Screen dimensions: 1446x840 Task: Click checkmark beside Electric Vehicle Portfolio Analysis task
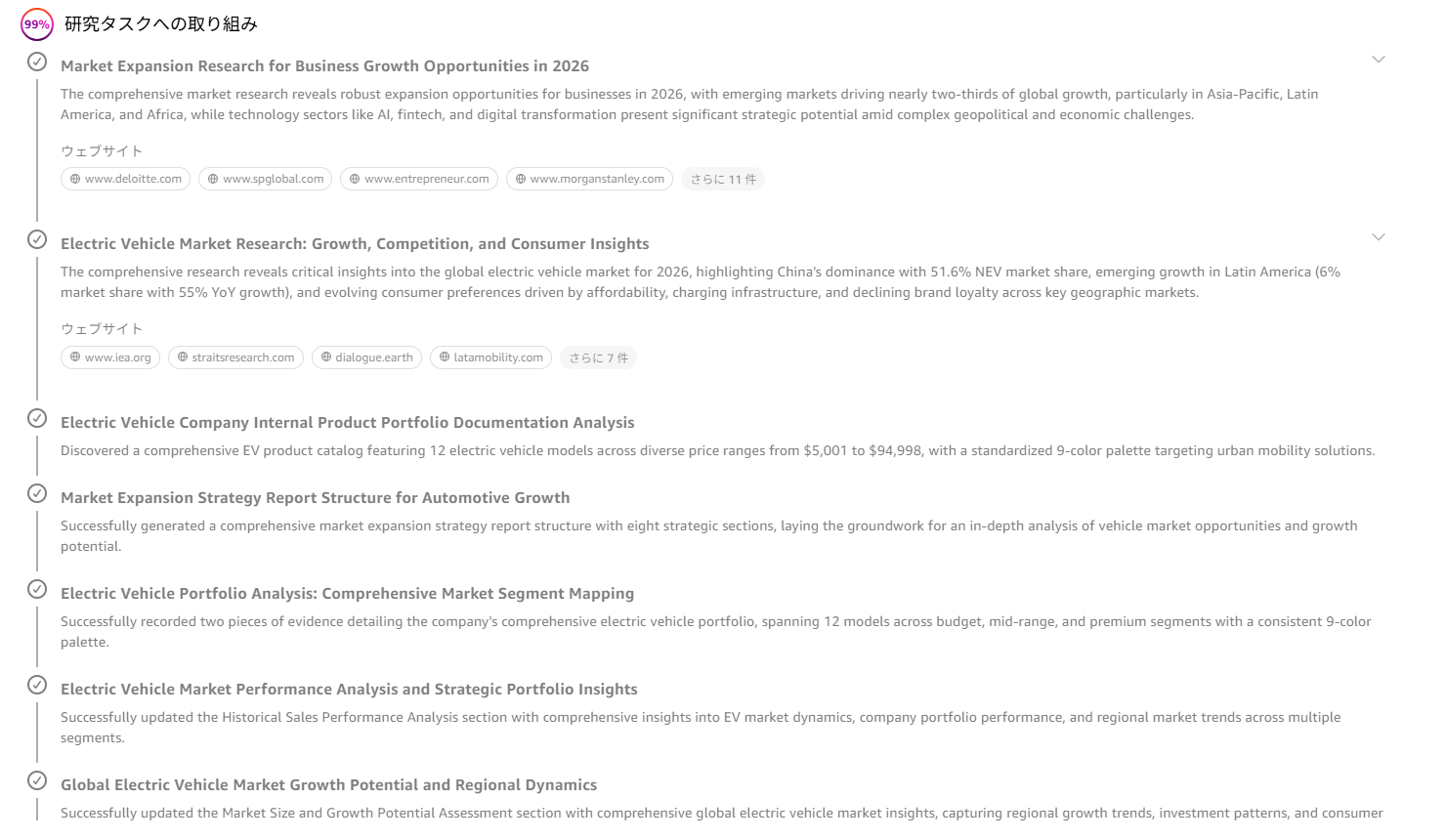(x=37, y=590)
